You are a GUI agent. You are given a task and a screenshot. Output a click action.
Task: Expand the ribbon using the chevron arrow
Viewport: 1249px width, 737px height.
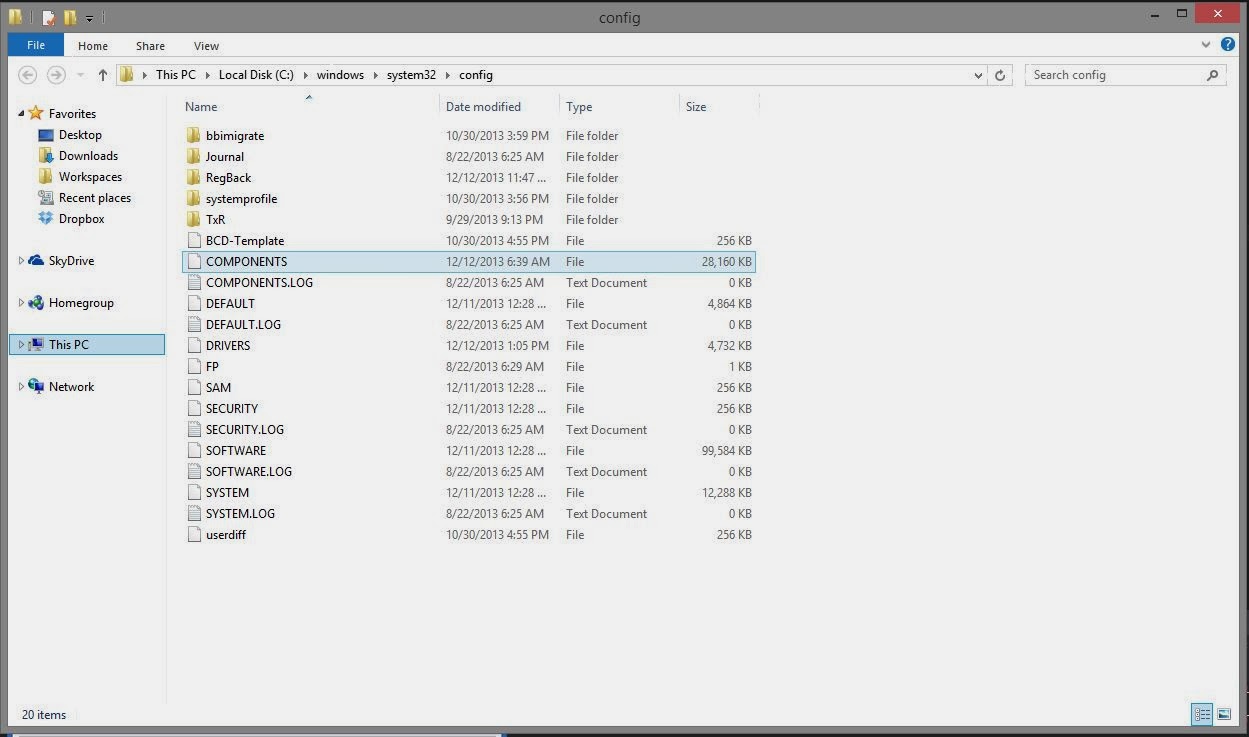[1206, 45]
